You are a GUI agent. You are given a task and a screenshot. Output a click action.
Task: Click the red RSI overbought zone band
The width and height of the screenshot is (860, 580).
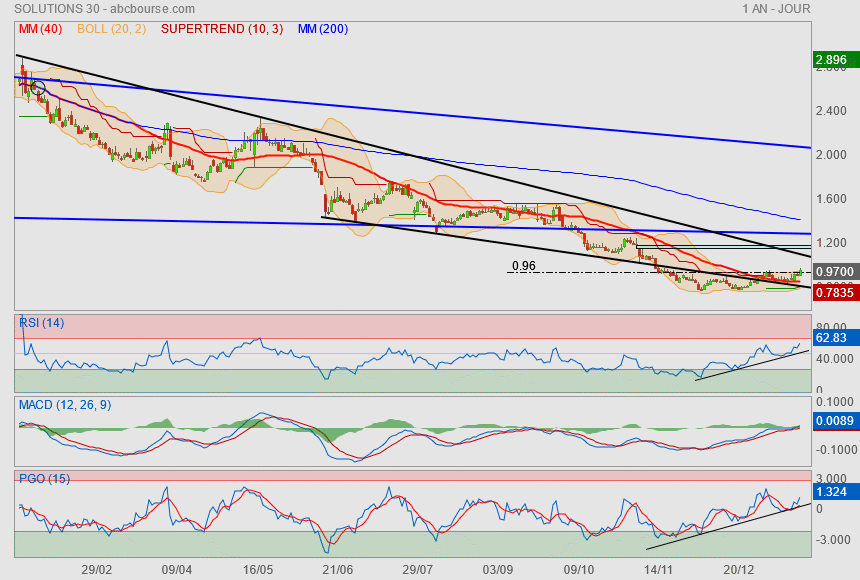[400, 326]
